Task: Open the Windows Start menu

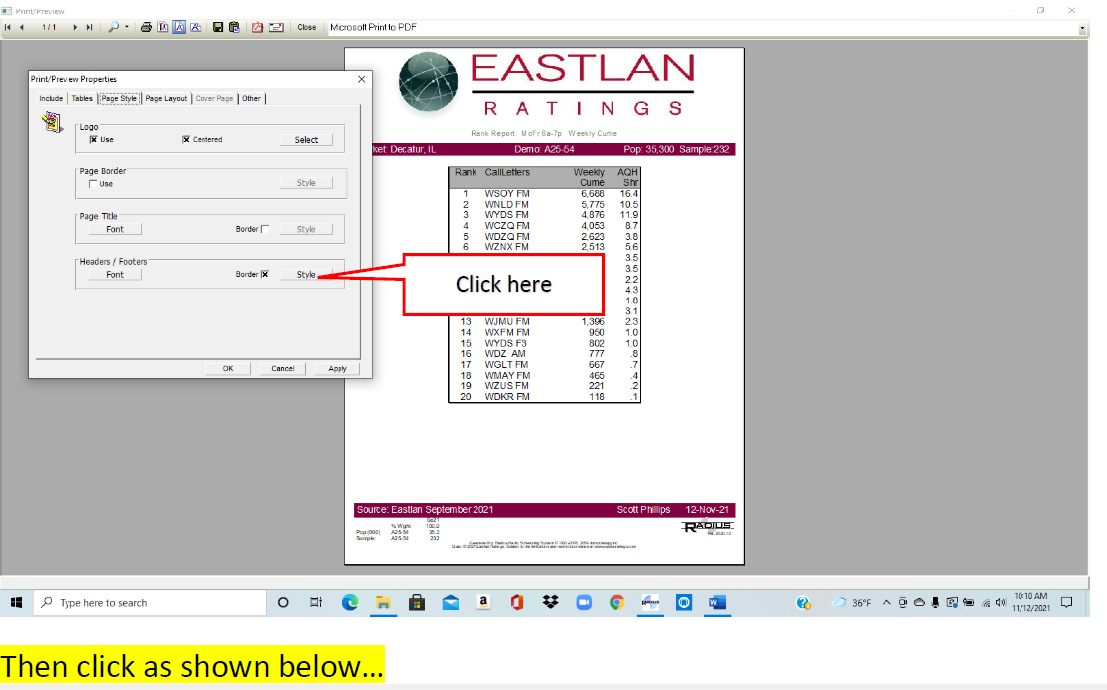Action: [17, 602]
